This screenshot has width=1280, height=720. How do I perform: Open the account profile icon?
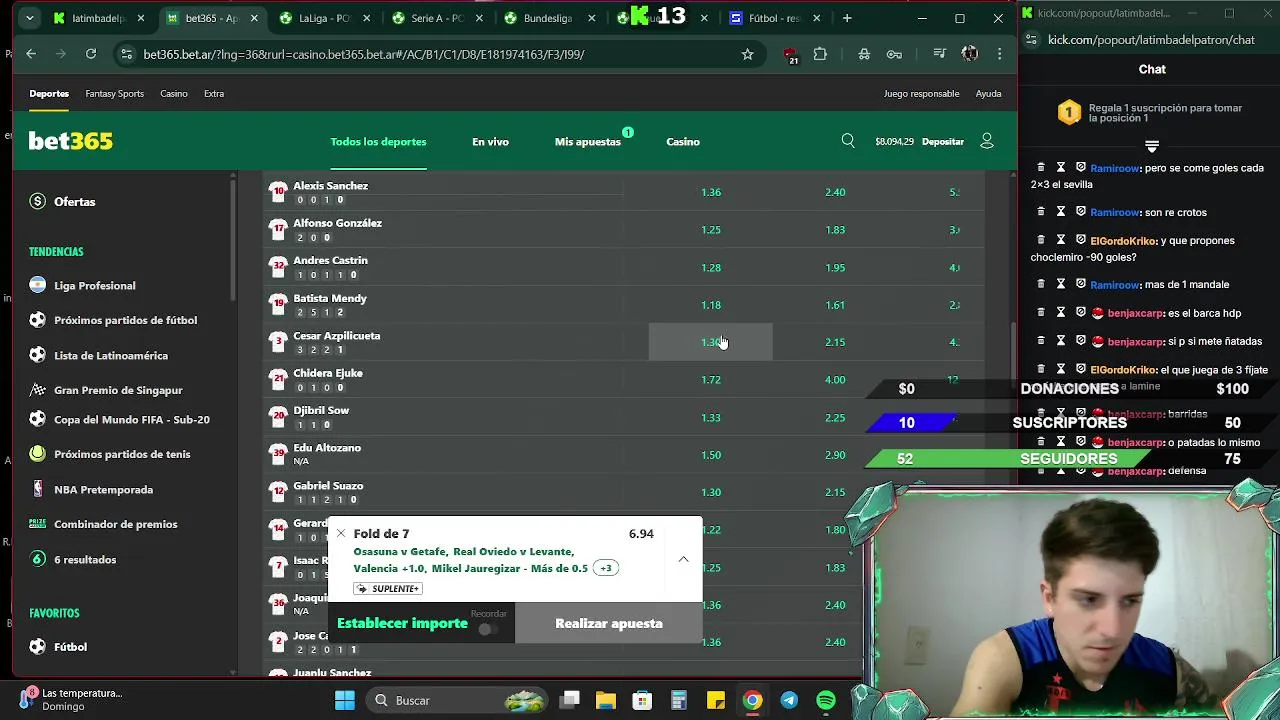[x=987, y=141]
